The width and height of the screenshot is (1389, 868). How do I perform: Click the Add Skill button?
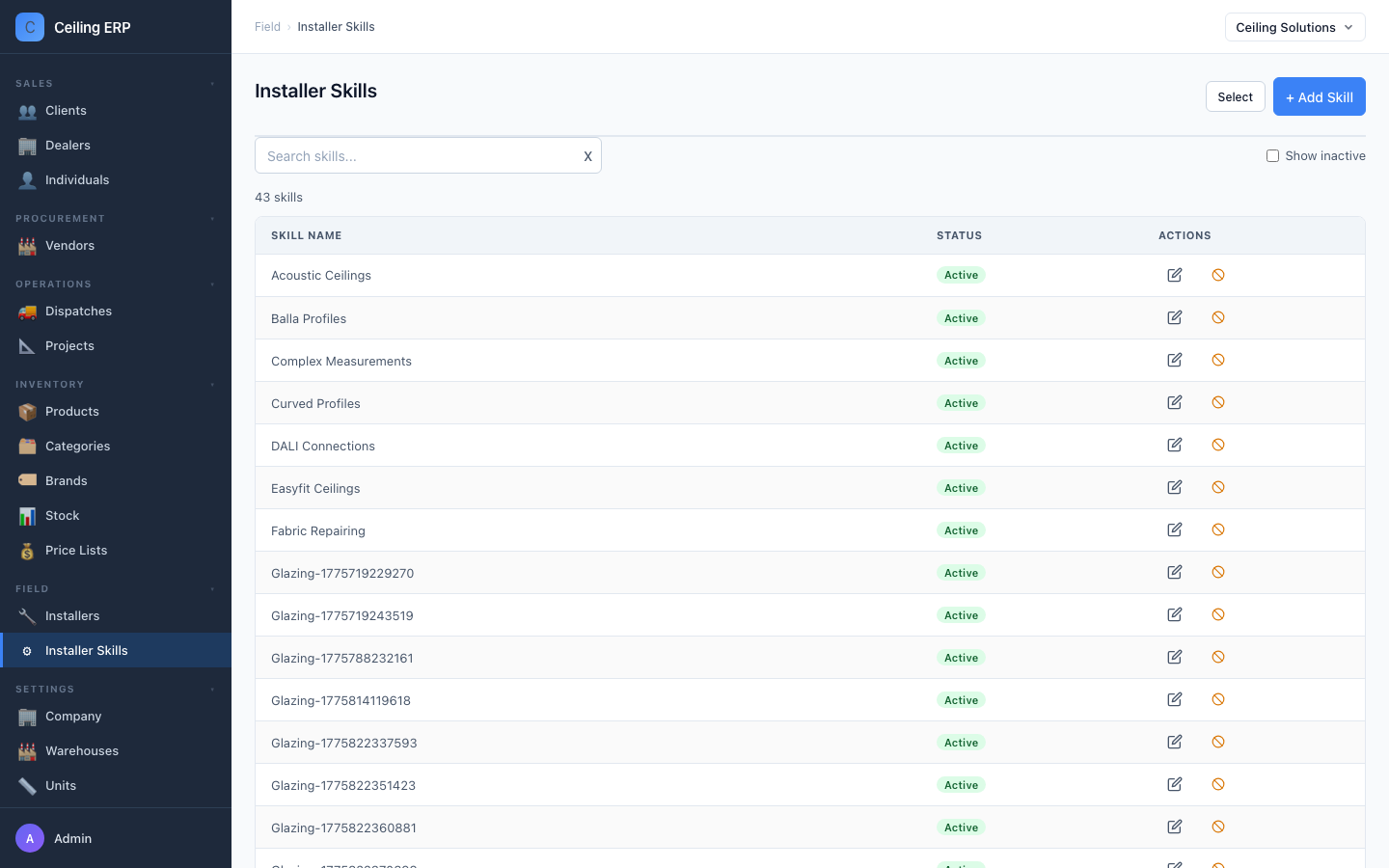pos(1319,96)
